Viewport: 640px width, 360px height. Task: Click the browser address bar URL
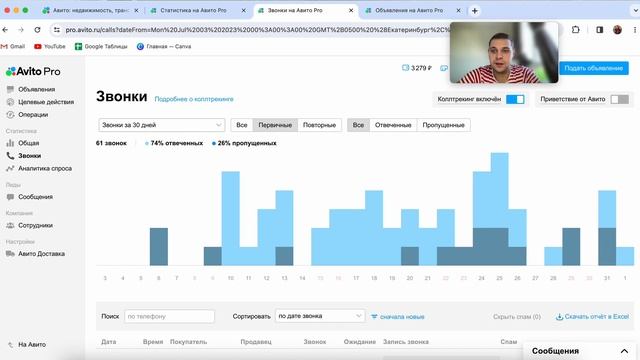[x=257, y=30]
